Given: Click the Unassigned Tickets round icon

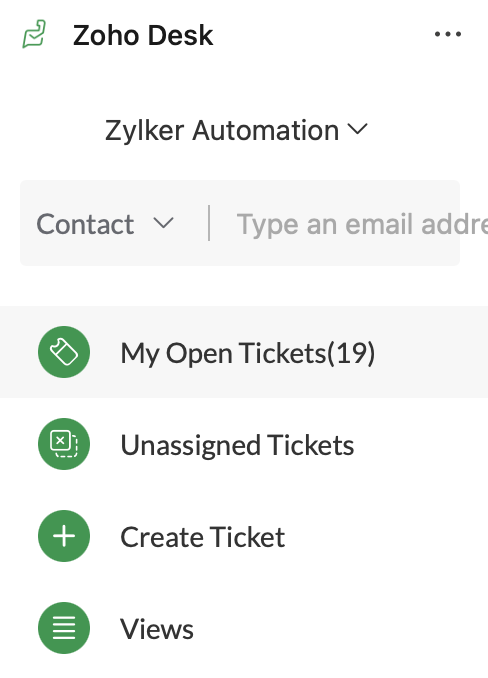Looking at the screenshot, I should (x=64, y=444).
